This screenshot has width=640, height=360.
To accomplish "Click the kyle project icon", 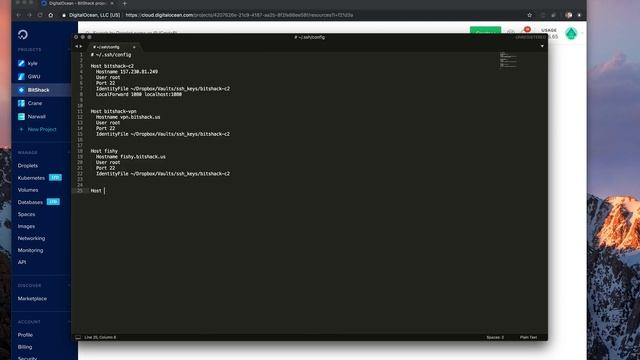I will point(21,63).
